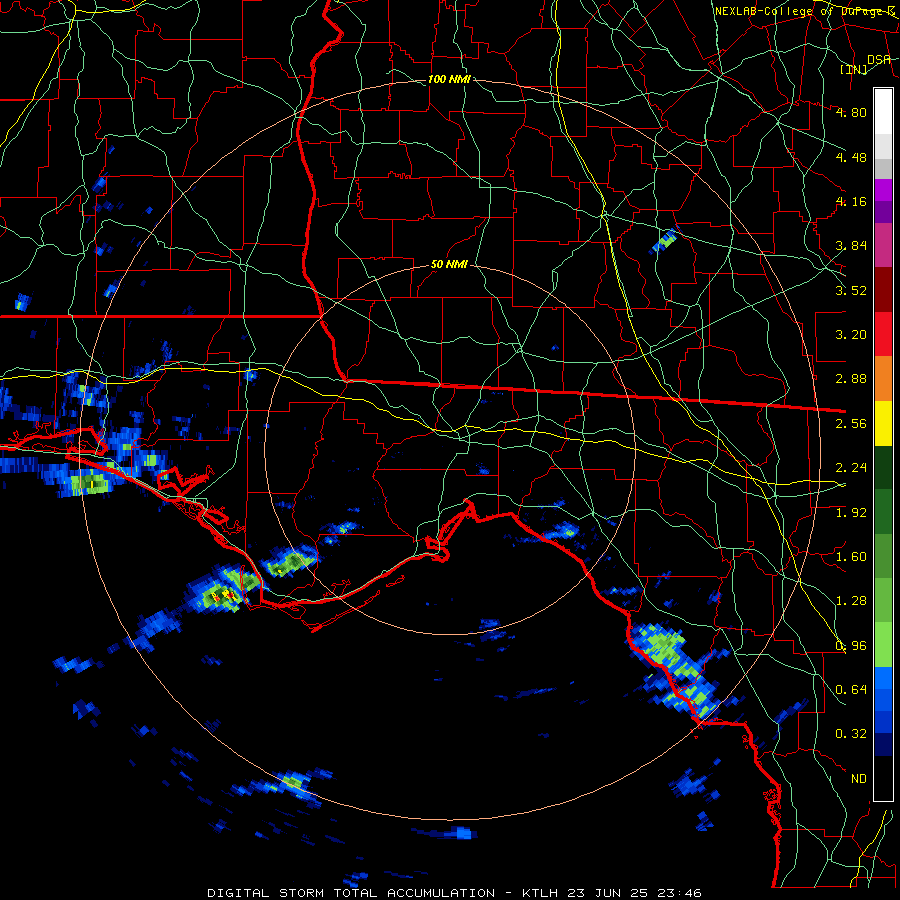Select the NEXLAB-College of DuPage credit text
900x900 pixels.
[x=806, y=11]
